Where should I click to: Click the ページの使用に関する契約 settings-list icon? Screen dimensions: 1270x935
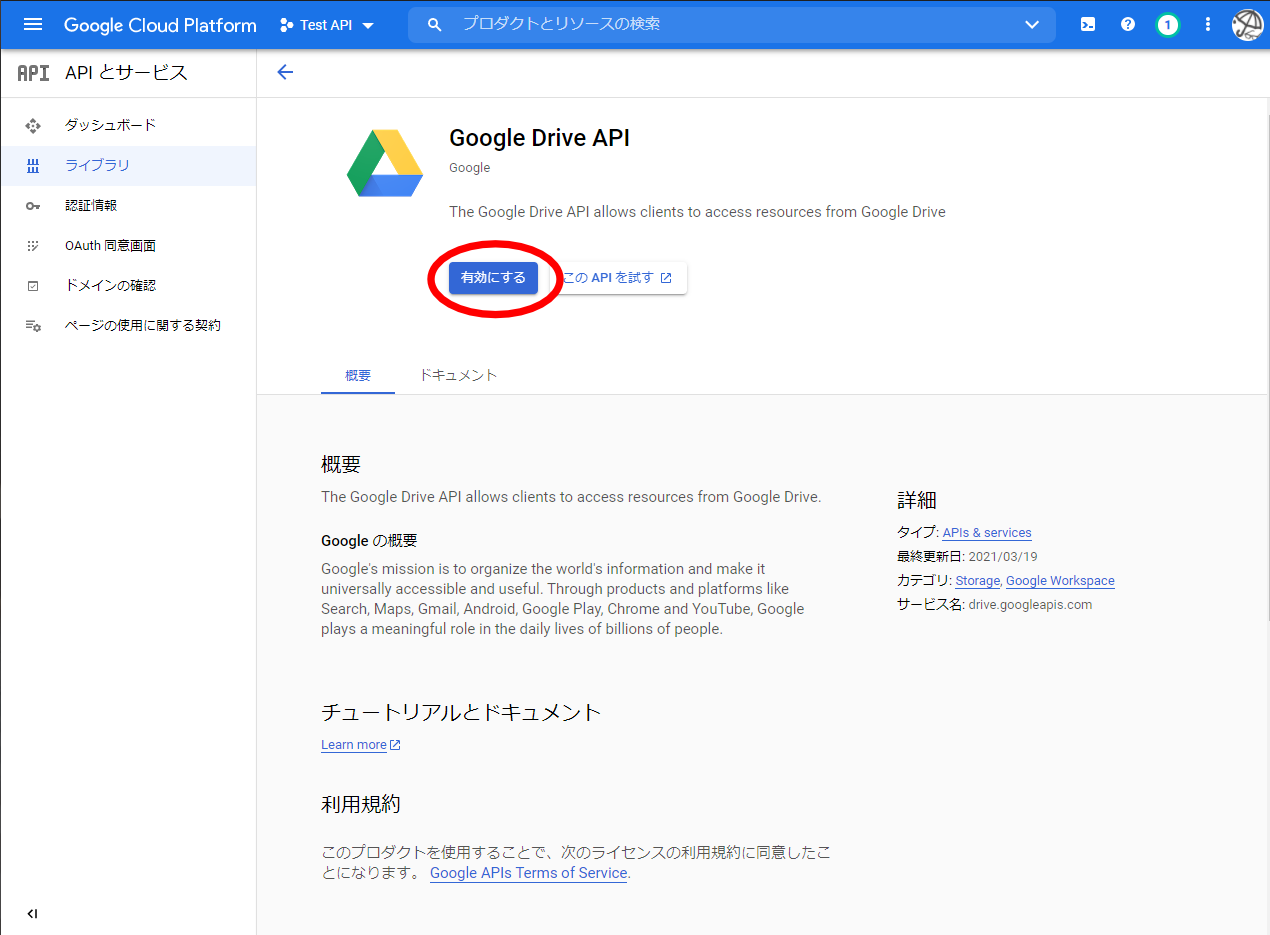click(33, 326)
